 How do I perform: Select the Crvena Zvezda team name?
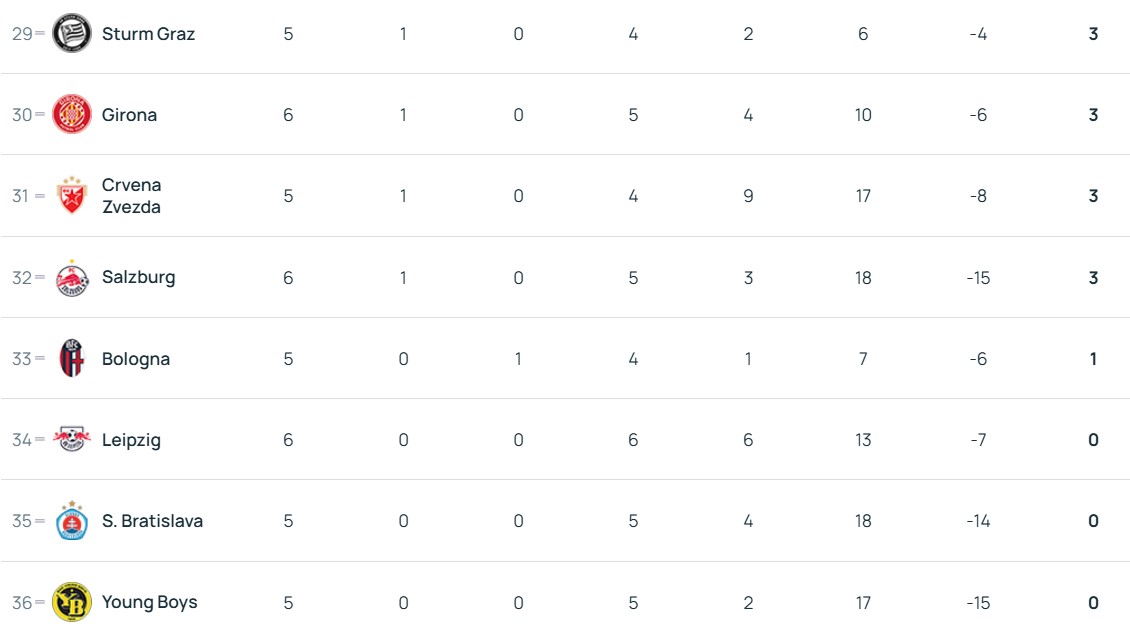pyautogui.click(x=131, y=196)
